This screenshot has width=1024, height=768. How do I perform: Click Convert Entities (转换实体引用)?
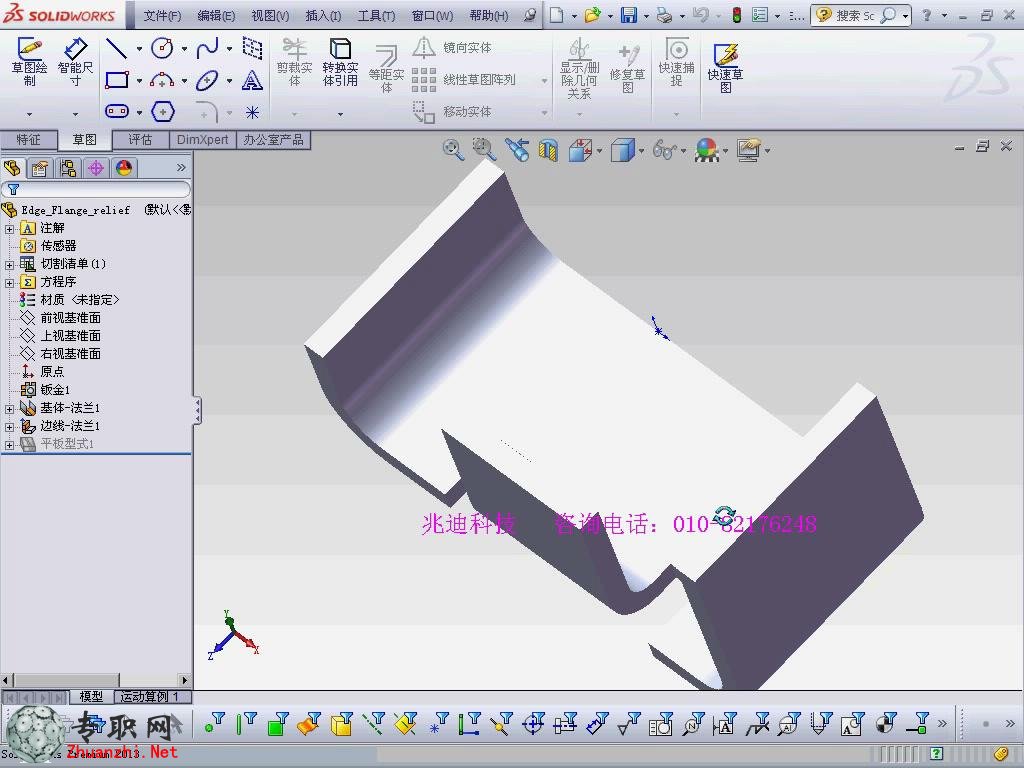point(340,62)
